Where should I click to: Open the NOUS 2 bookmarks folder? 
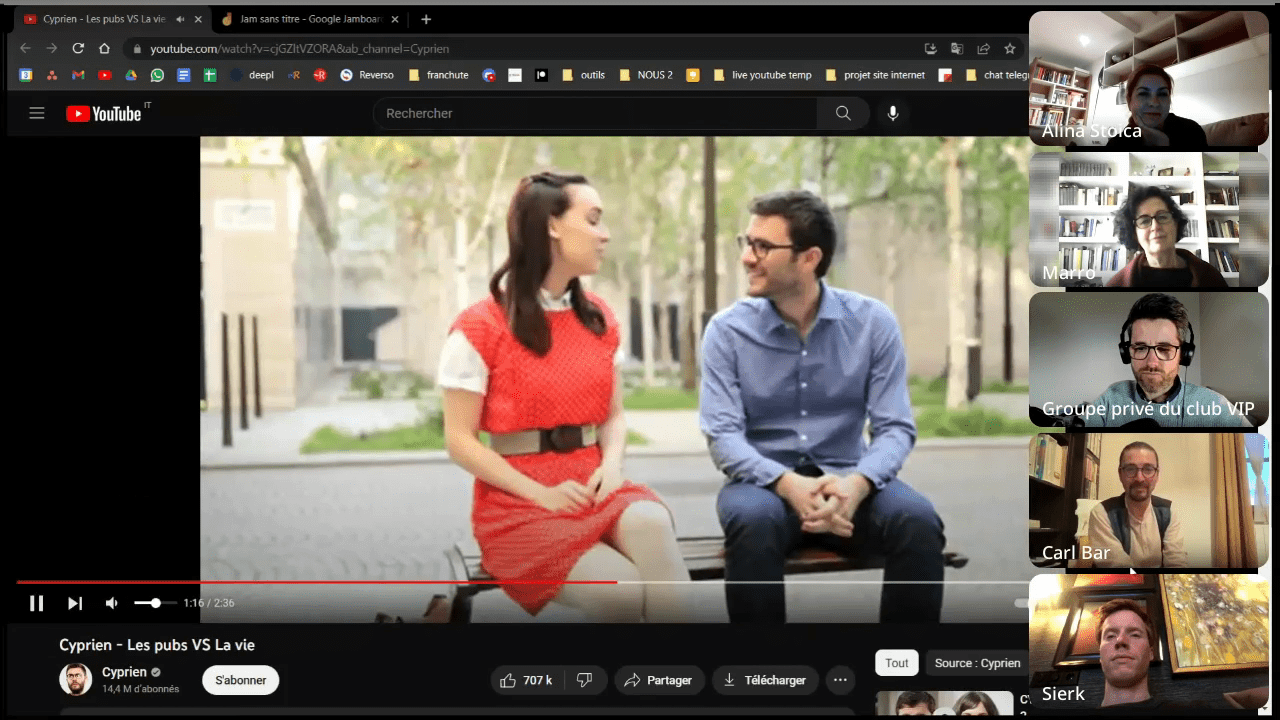(646, 75)
